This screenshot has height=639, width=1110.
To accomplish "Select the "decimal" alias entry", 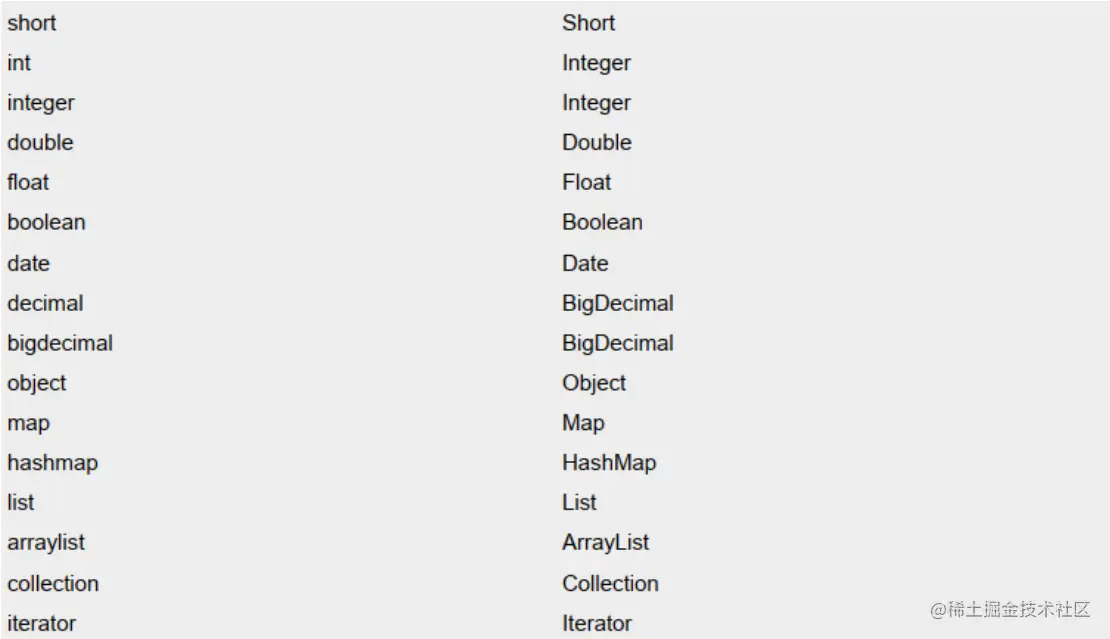I will click(45, 304).
